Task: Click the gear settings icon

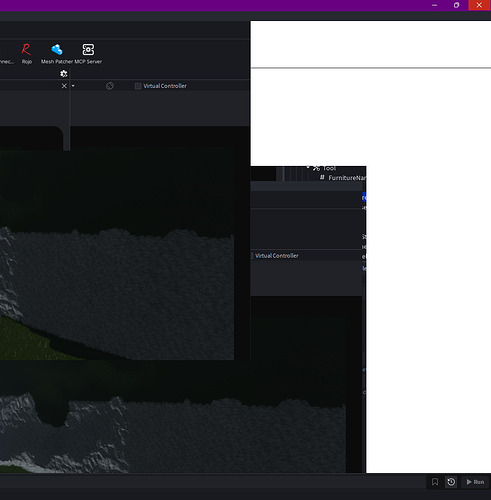Action: pyautogui.click(x=64, y=74)
